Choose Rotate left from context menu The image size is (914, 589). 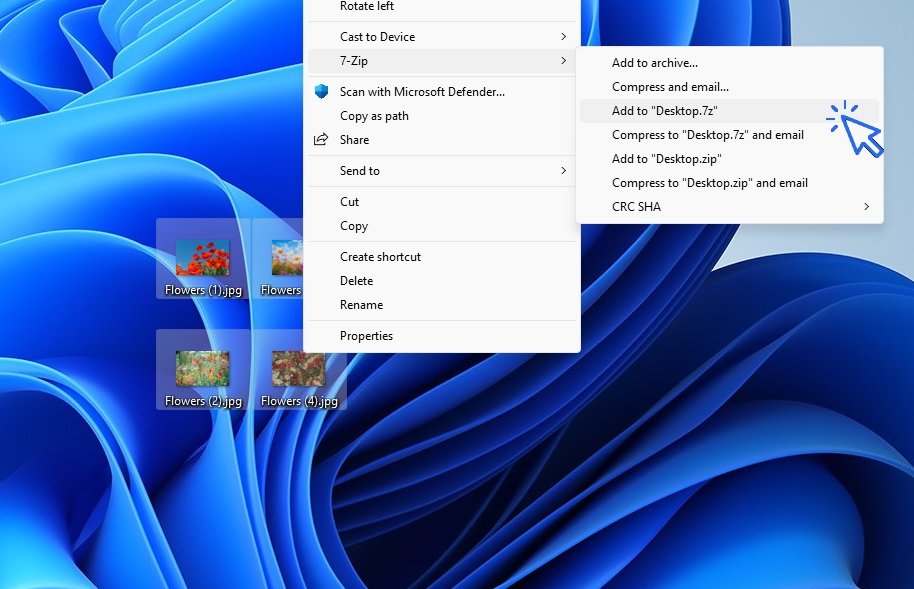tap(367, 7)
